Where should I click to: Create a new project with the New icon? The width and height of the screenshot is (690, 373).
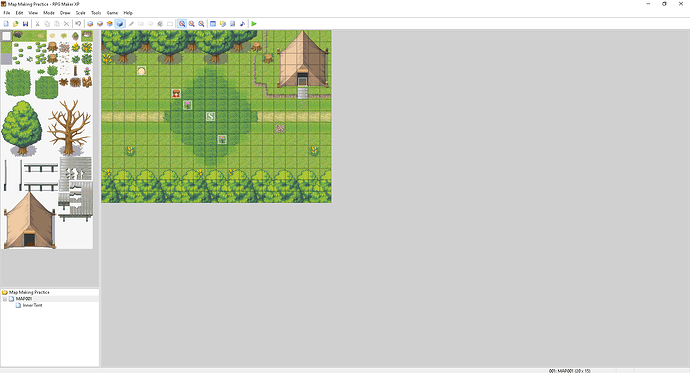pyautogui.click(x=6, y=24)
